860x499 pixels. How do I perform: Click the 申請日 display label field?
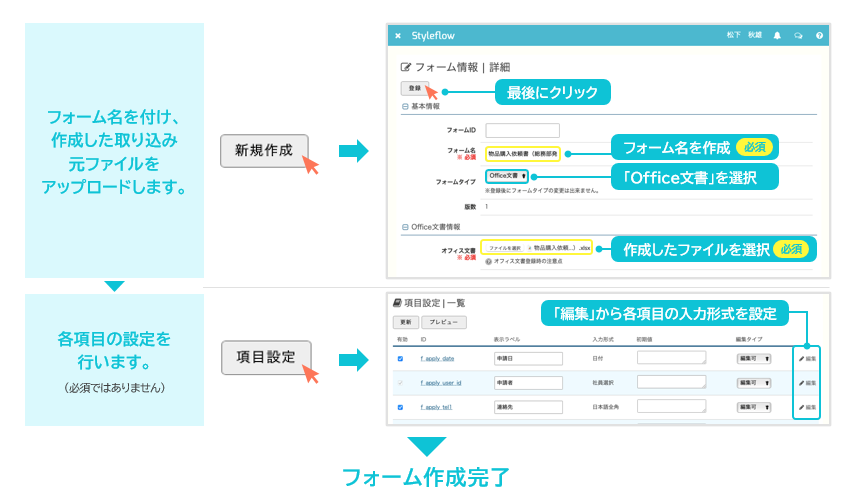point(528,359)
